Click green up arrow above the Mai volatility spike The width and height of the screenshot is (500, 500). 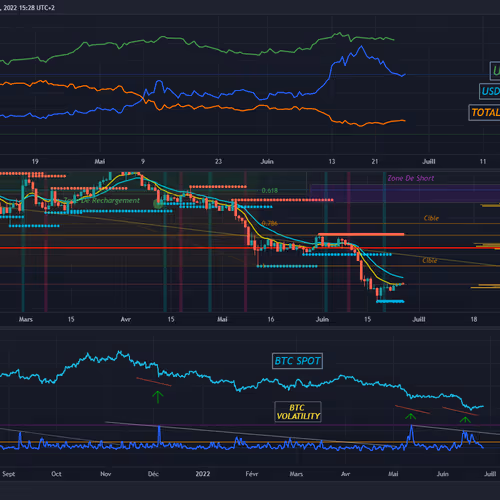click(x=410, y=416)
